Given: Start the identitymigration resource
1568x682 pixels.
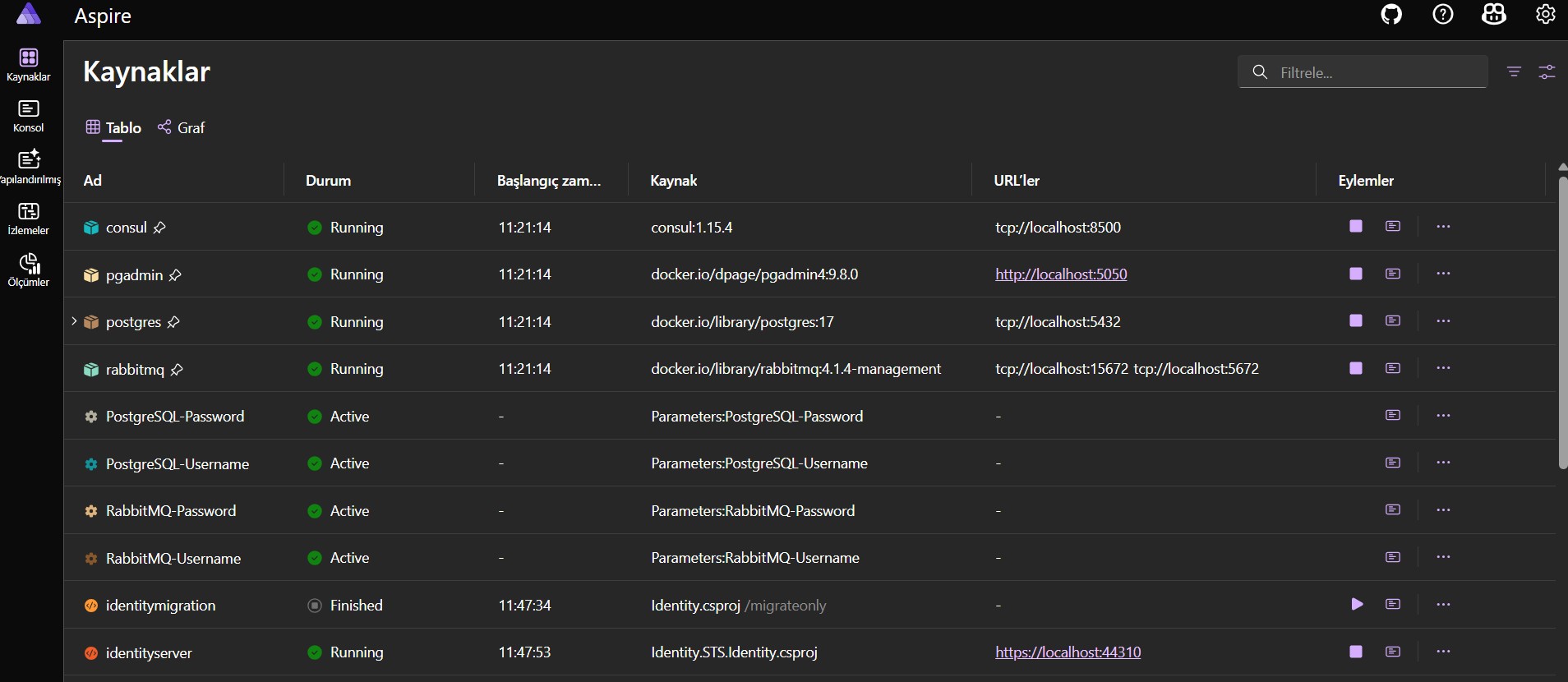Looking at the screenshot, I should click(1357, 605).
